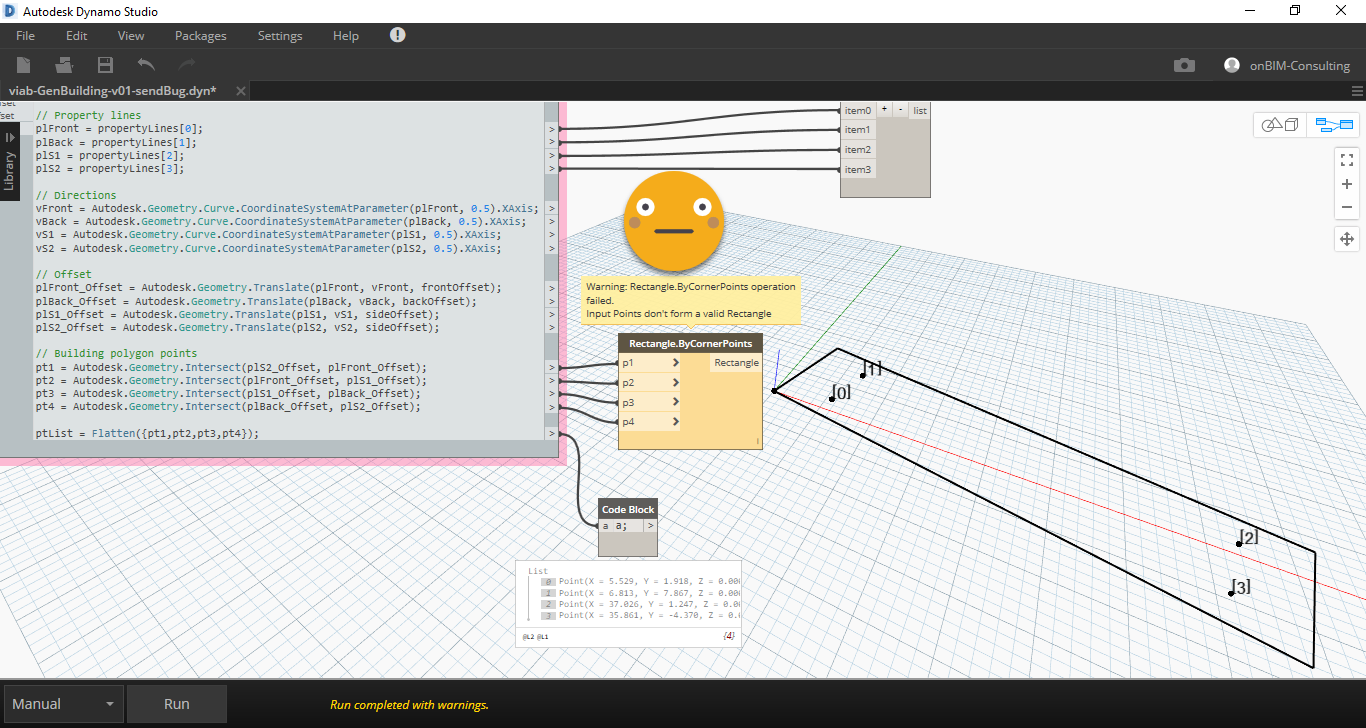This screenshot has height=728, width=1366.
Task: Click the p3 port chevron on Rectangle.ByCornerPoints
Action: tap(676, 402)
